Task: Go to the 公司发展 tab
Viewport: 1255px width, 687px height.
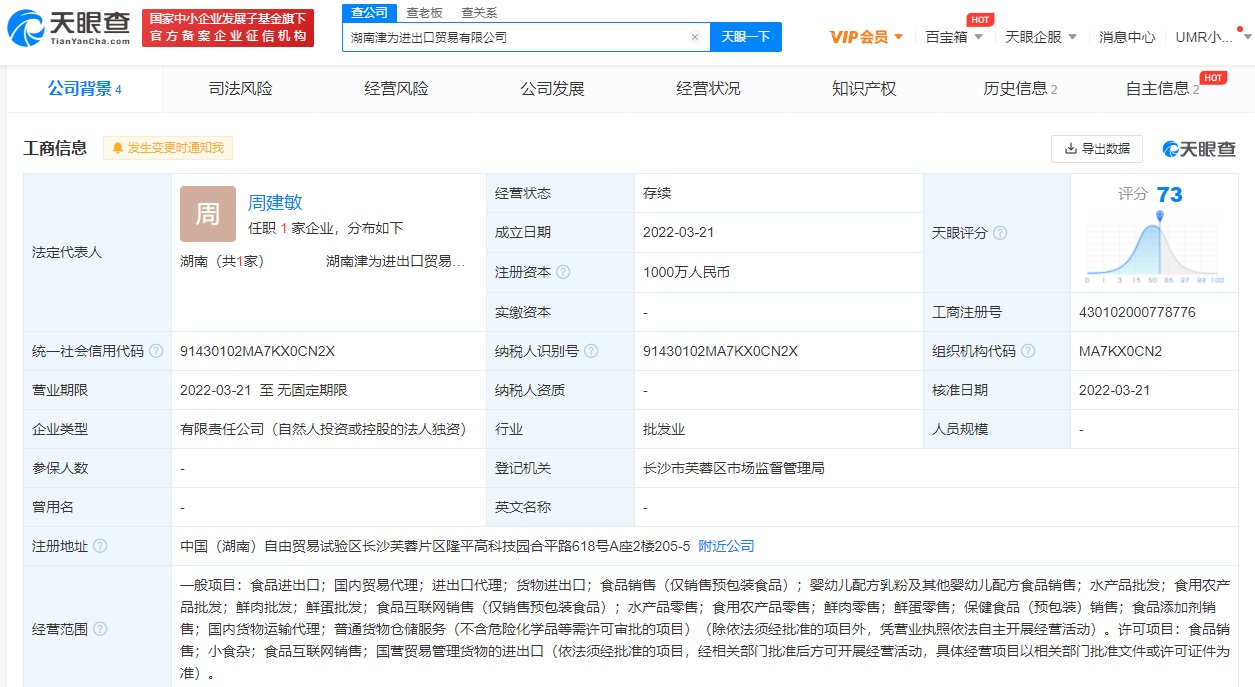Action: [552, 89]
